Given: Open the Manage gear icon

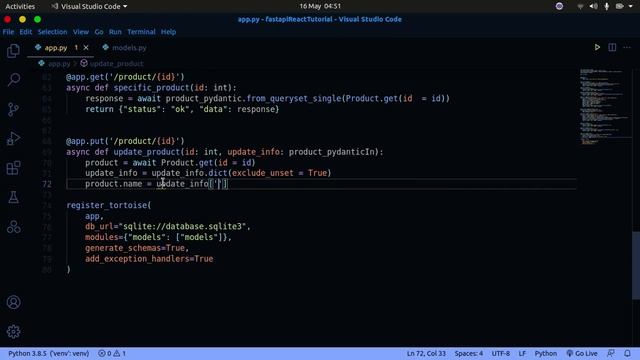Looking at the screenshot, I should (13, 331).
